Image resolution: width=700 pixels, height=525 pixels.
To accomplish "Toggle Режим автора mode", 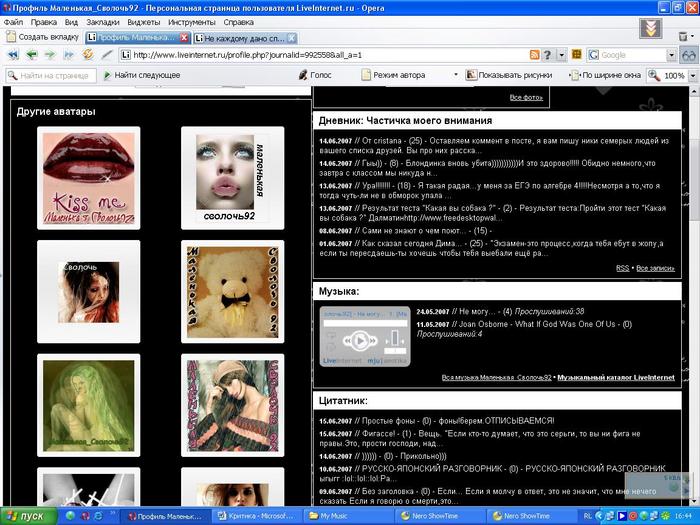I will pyautogui.click(x=393, y=75).
